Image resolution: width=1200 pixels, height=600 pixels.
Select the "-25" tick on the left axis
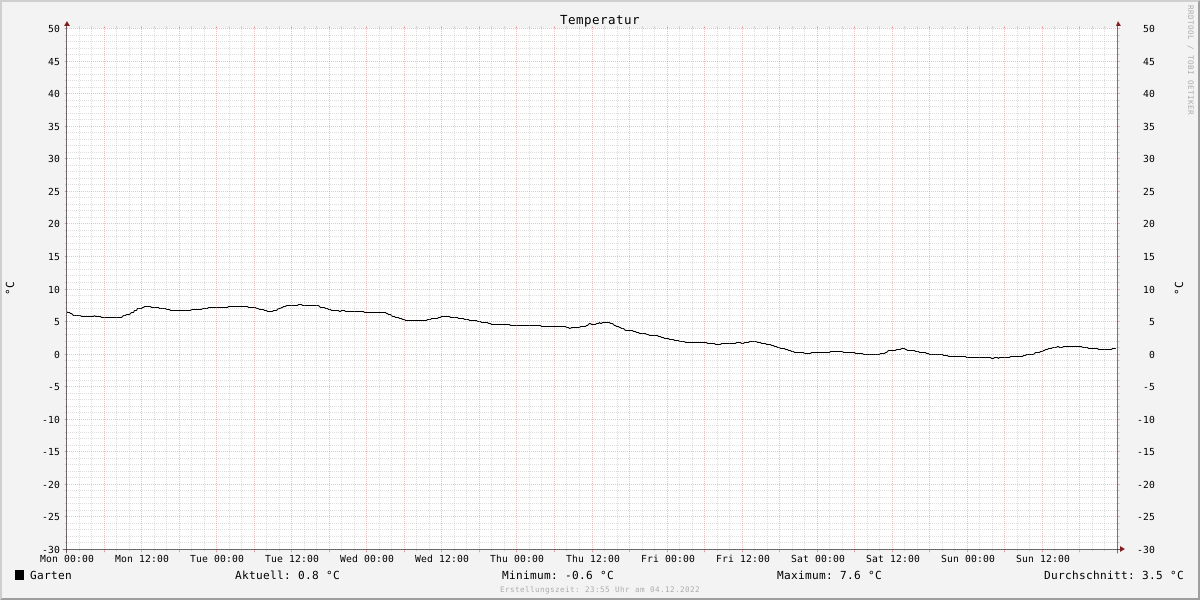coord(51,517)
